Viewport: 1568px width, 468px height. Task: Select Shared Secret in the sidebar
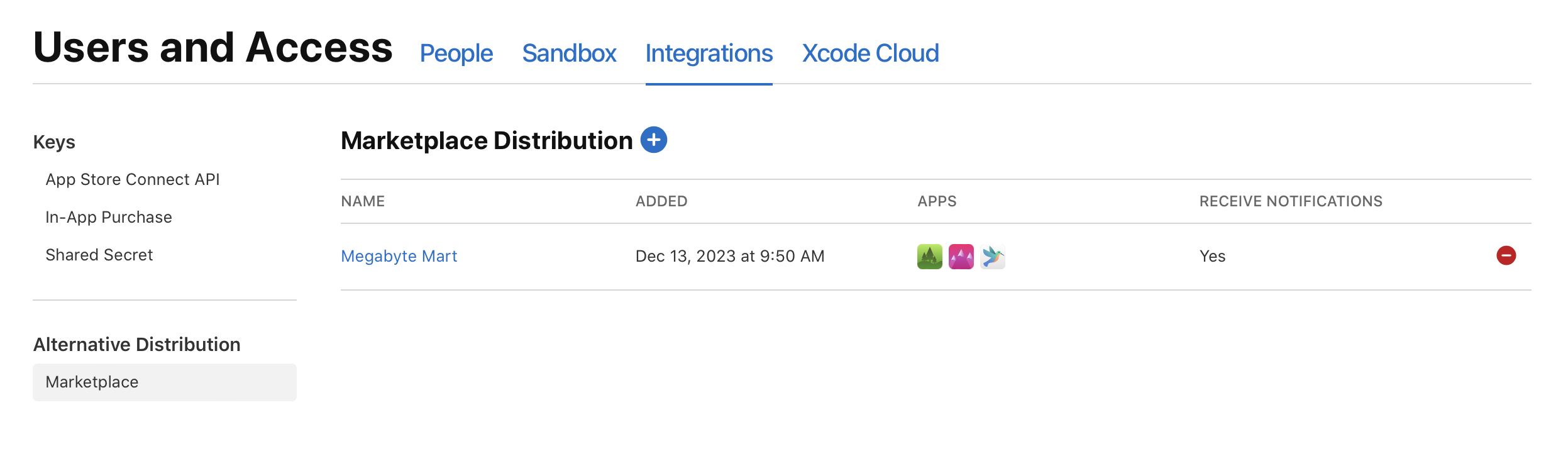tap(99, 255)
